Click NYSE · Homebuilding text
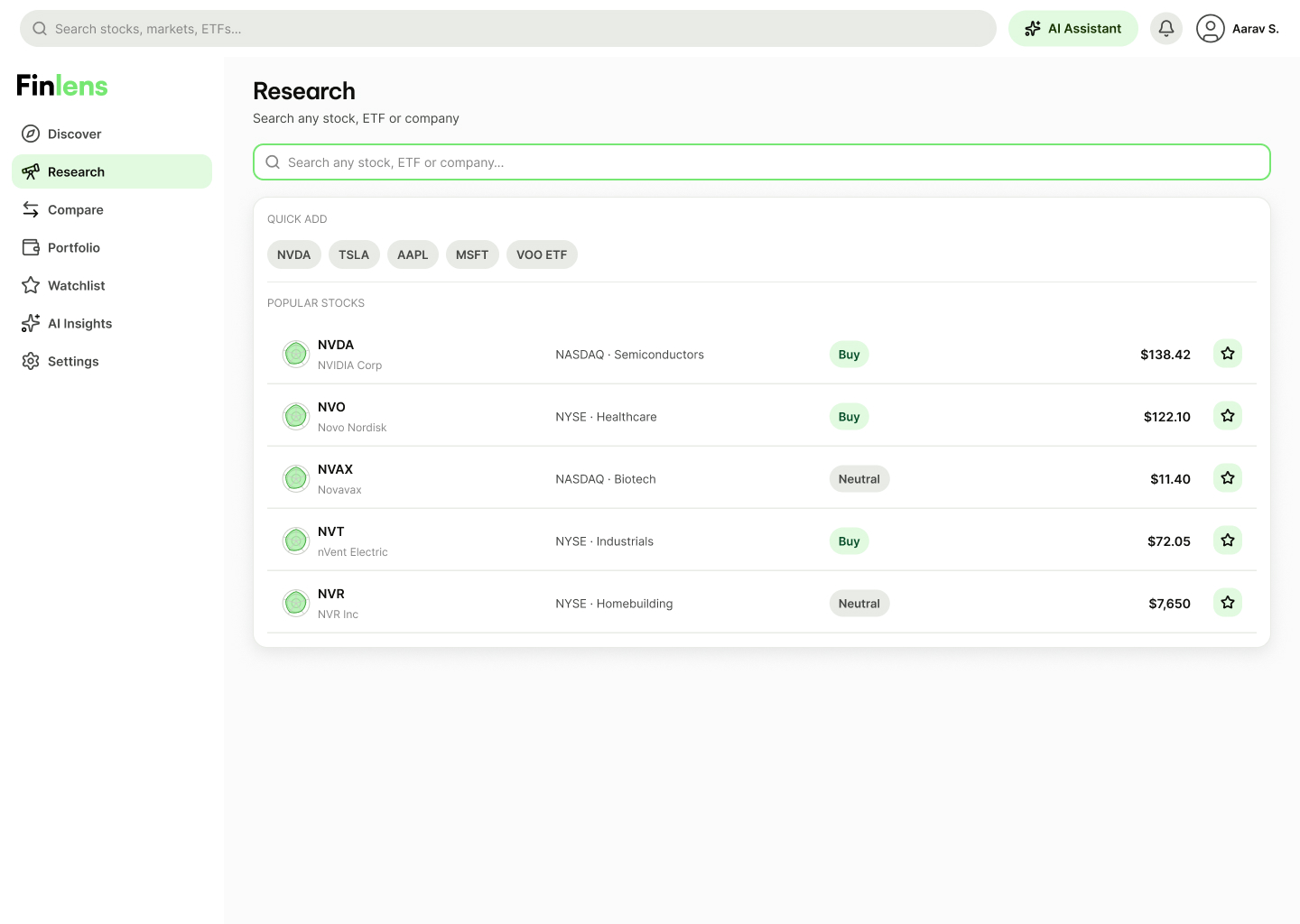Viewport: 1300px width, 924px height. (x=614, y=604)
